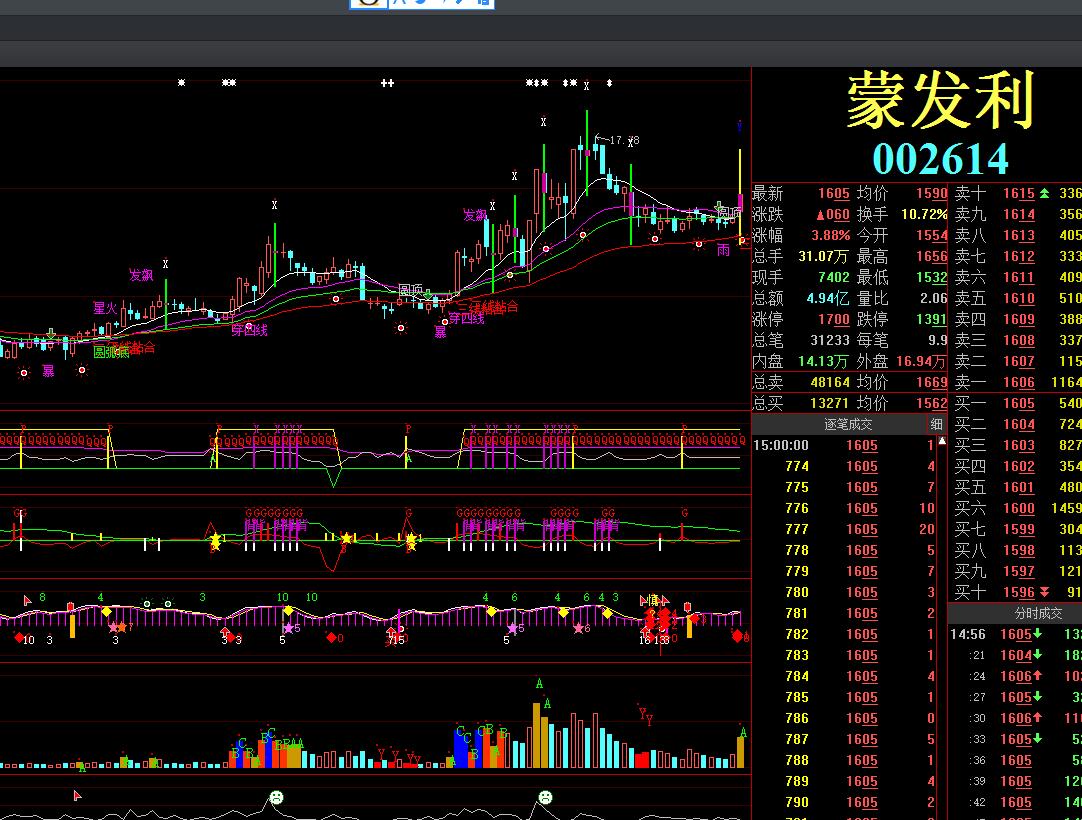
Task: Click the 总手 value 31.07万
Action: [x=823, y=256]
